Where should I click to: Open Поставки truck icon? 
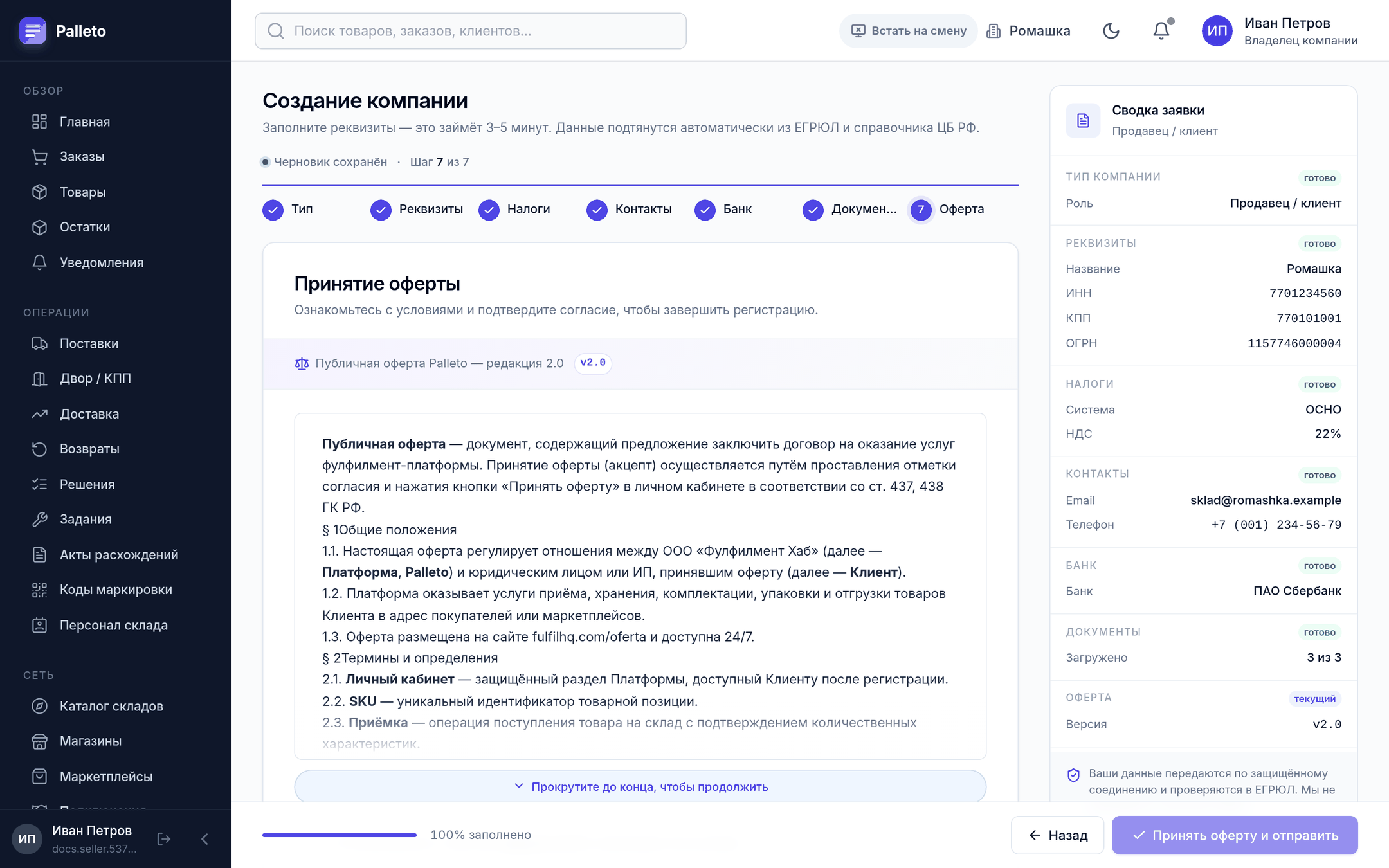[x=40, y=343]
